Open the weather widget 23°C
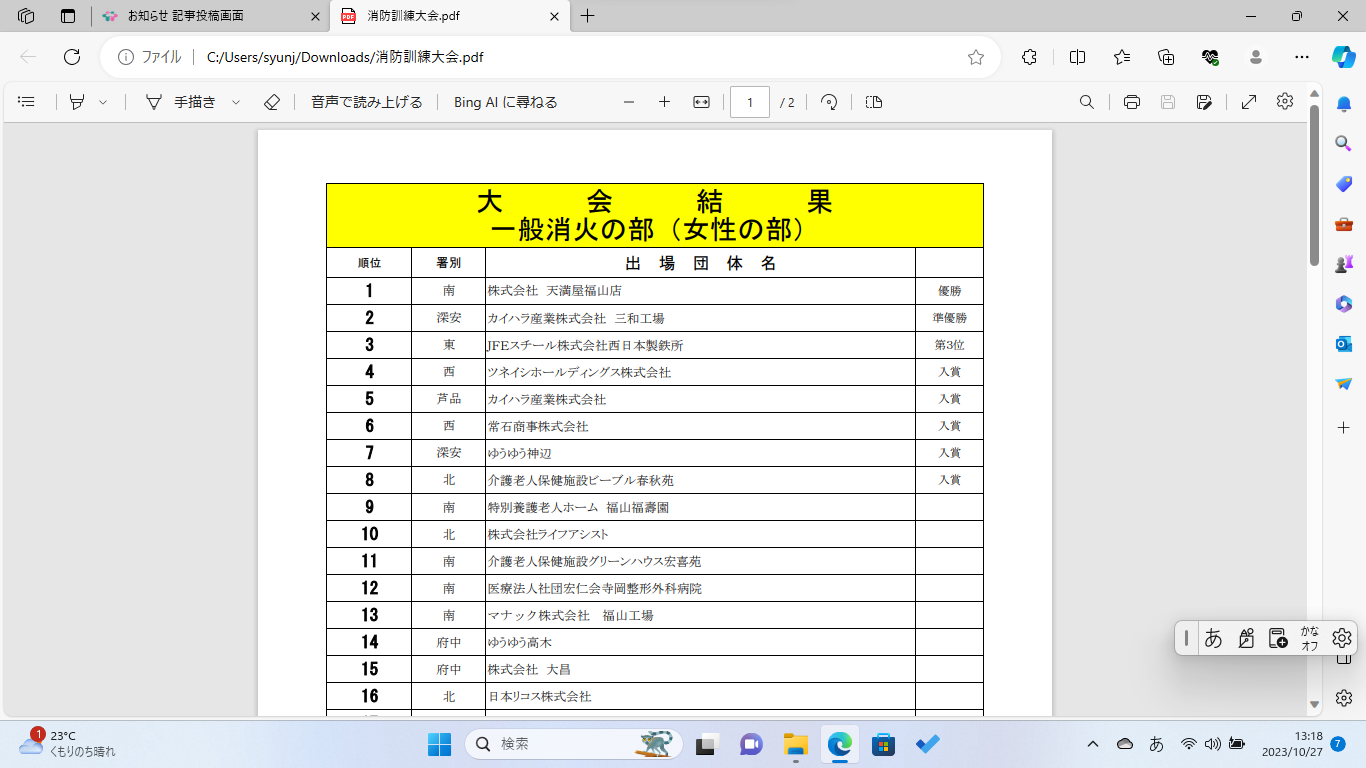This screenshot has width=1366, height=768. (x=68, y=743)
